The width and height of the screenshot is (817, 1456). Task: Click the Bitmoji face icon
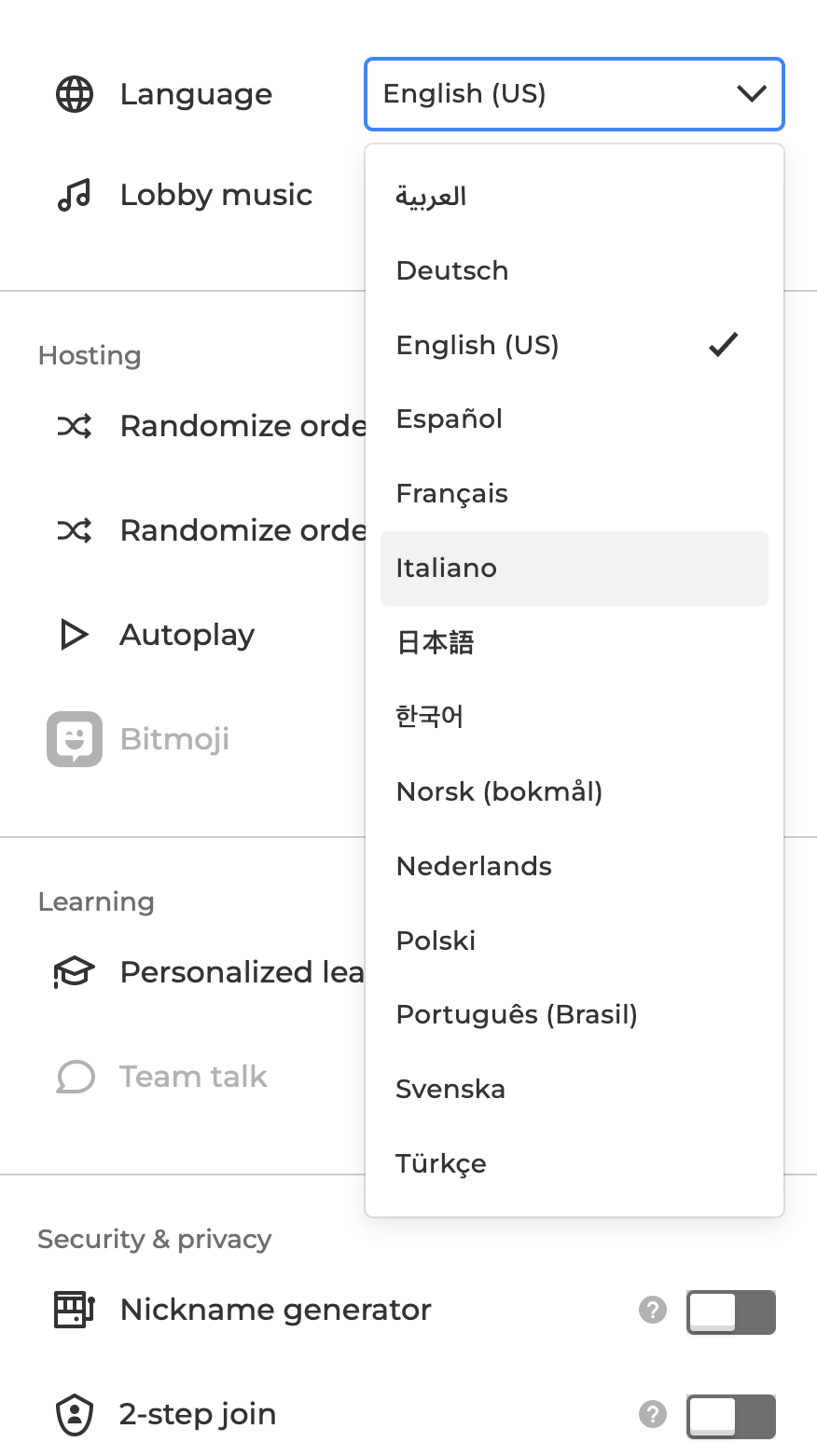click(x=75, y=739)
